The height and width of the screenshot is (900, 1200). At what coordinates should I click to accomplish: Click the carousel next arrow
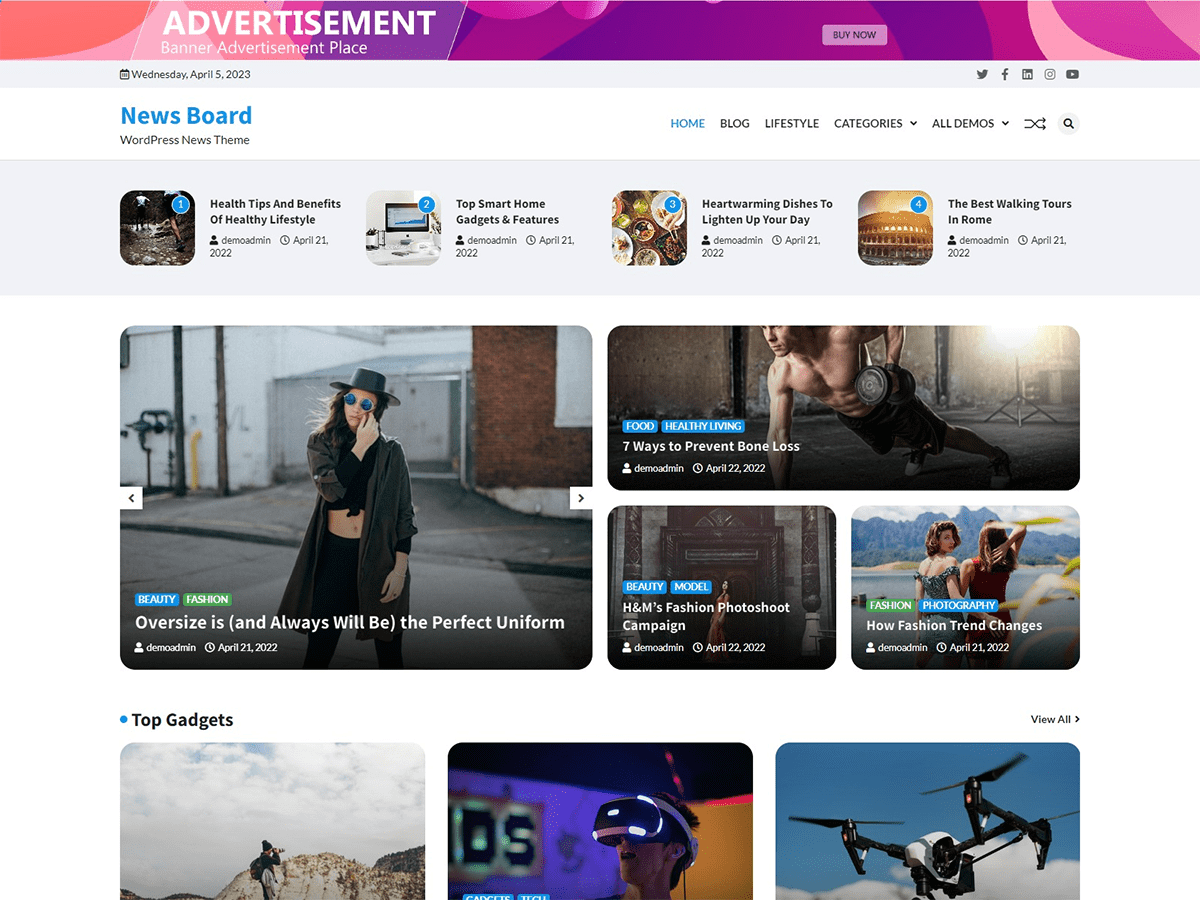[581, 497]
